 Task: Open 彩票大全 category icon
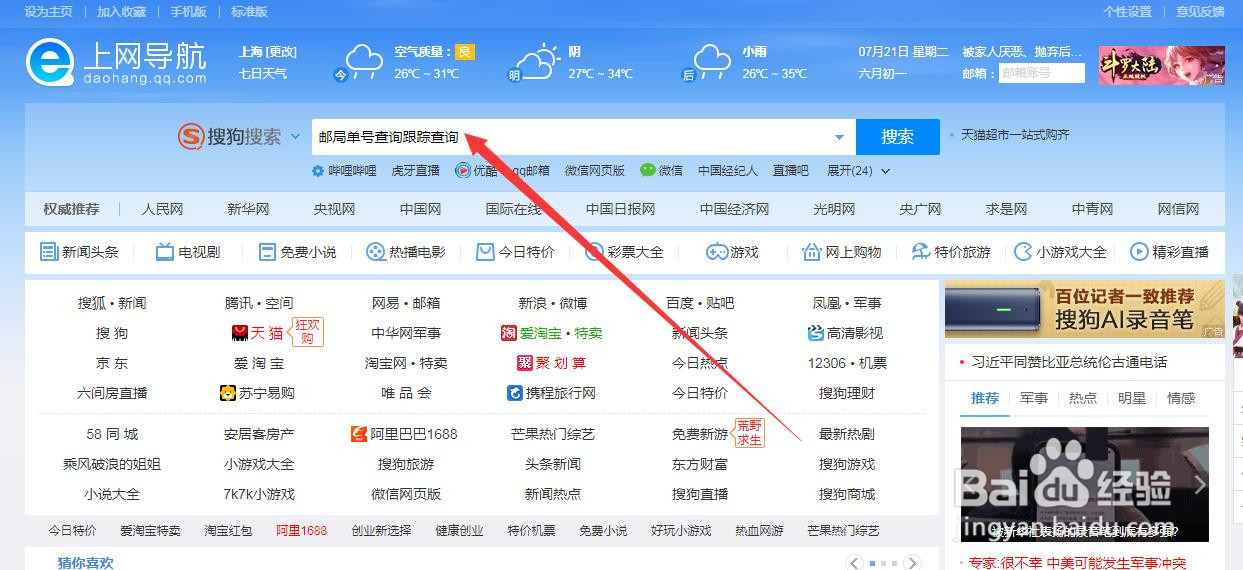pos(594,252)
